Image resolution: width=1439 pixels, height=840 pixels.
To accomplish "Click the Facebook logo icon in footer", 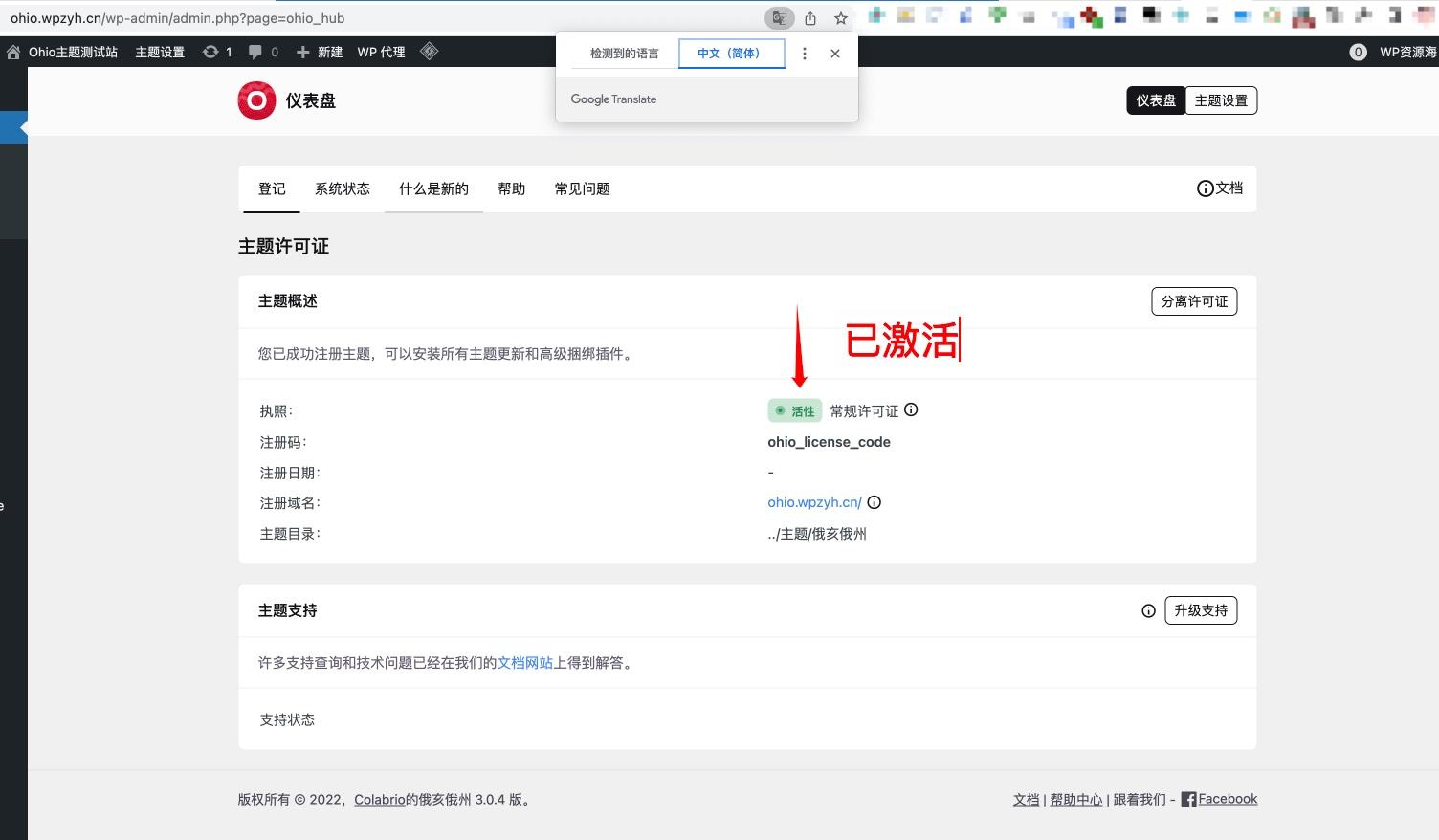I will tap(1188, 799).
